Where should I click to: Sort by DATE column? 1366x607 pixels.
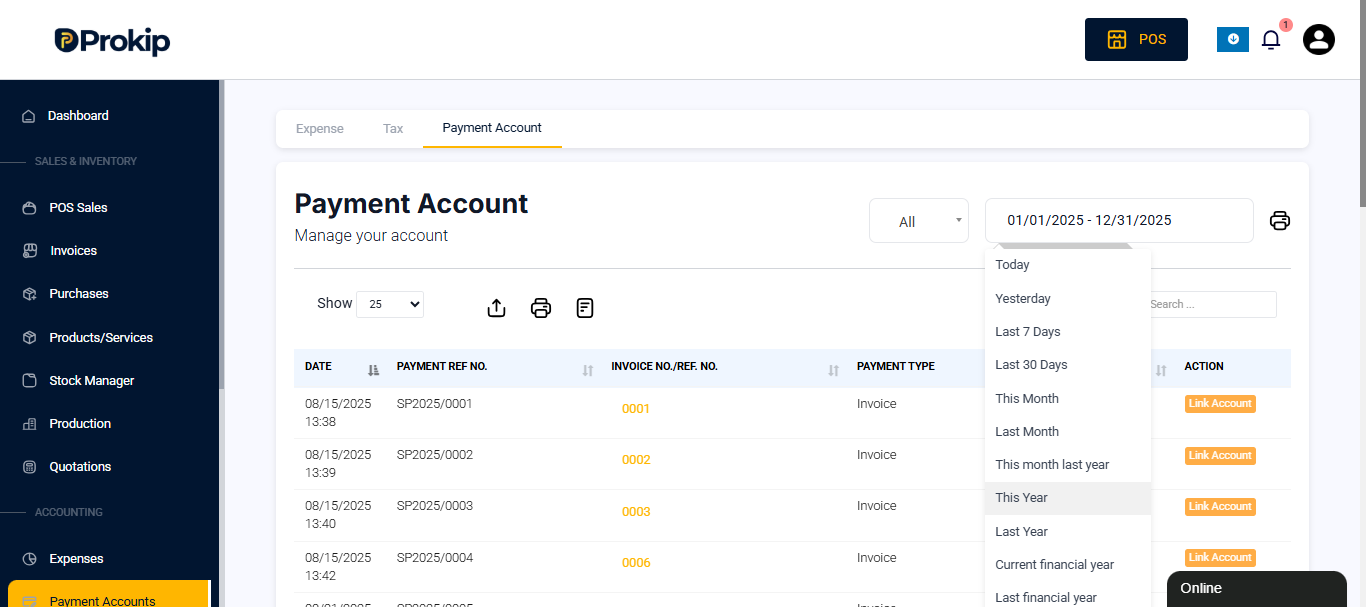[x=342, y=367]
